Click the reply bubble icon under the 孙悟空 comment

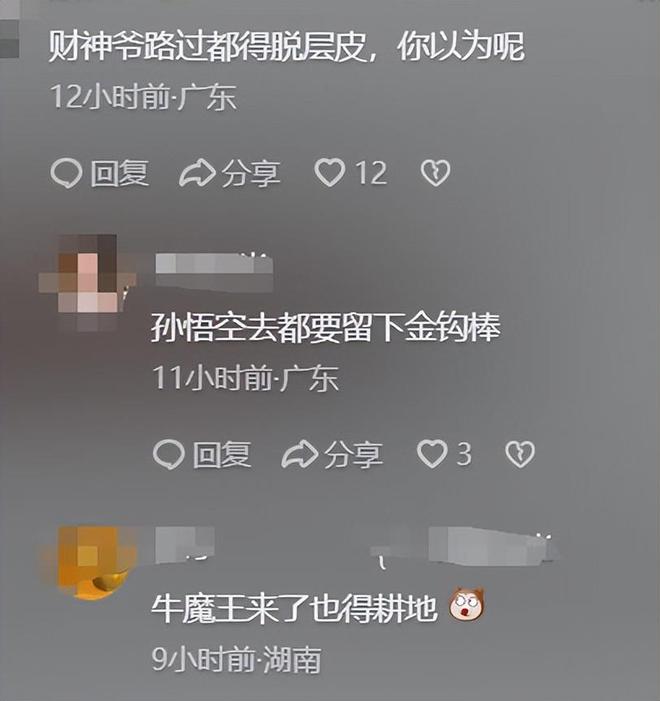coord(168,454)
